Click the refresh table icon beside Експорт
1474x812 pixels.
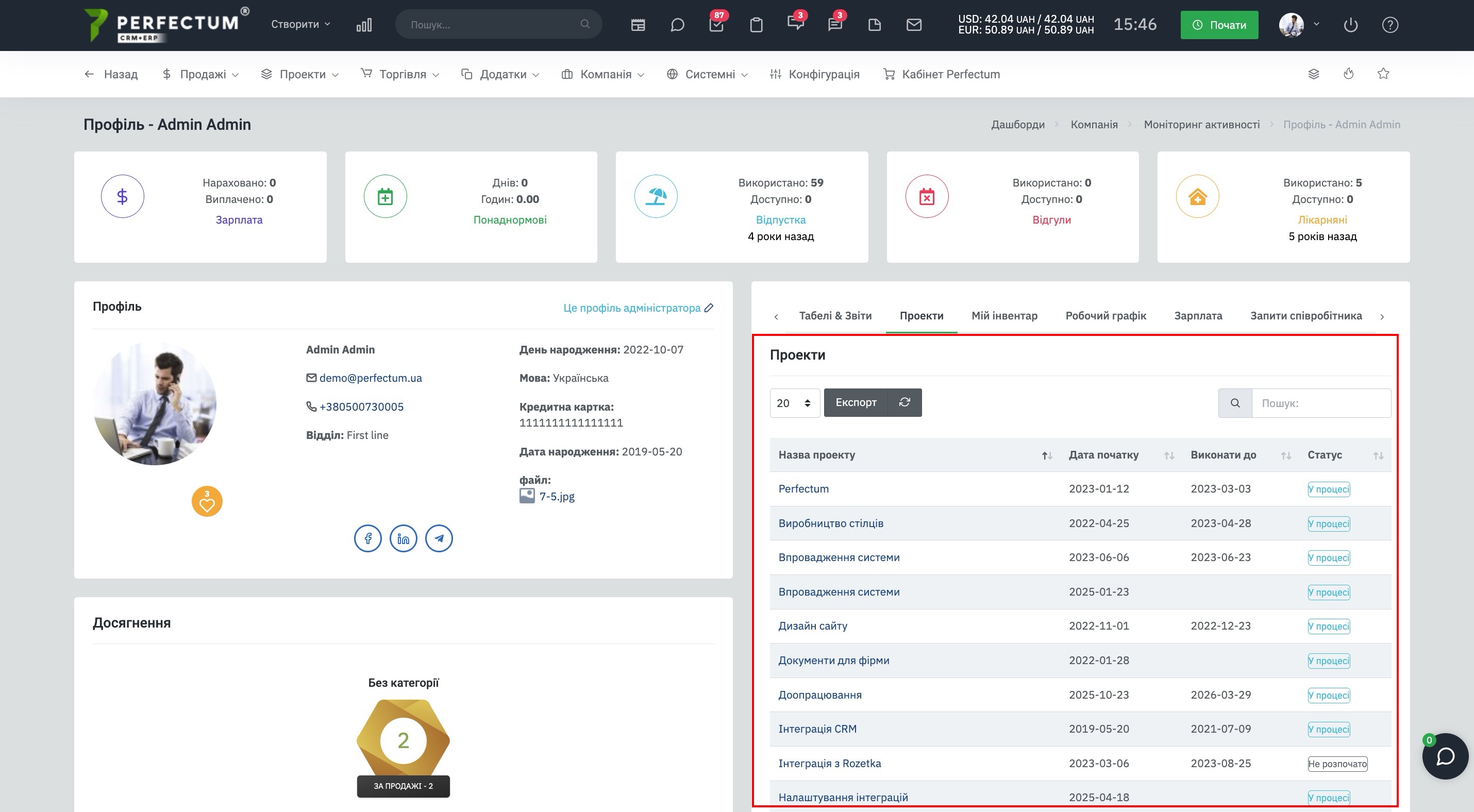pos(904,402)
